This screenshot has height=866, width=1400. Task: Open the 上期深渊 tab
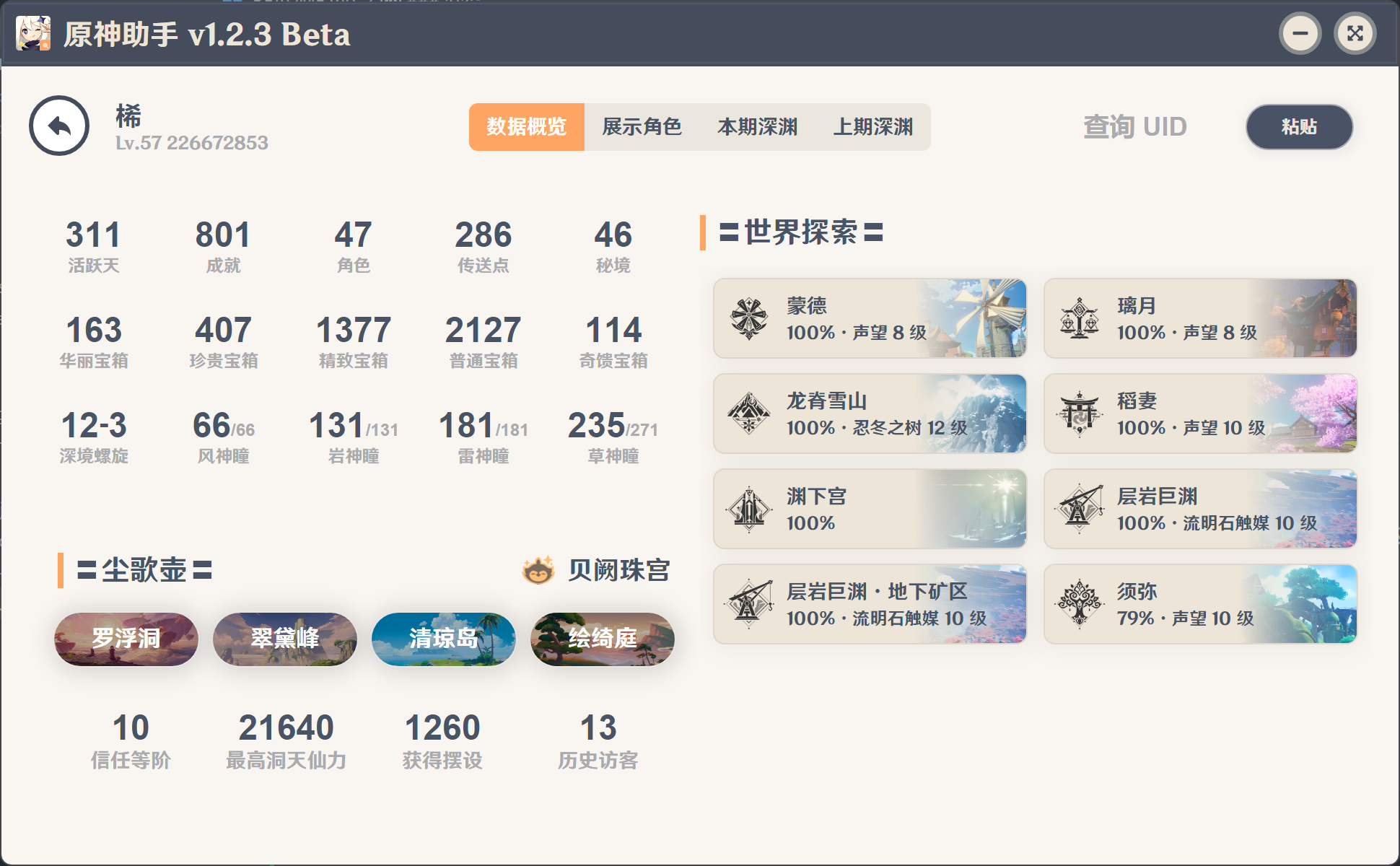872,127
